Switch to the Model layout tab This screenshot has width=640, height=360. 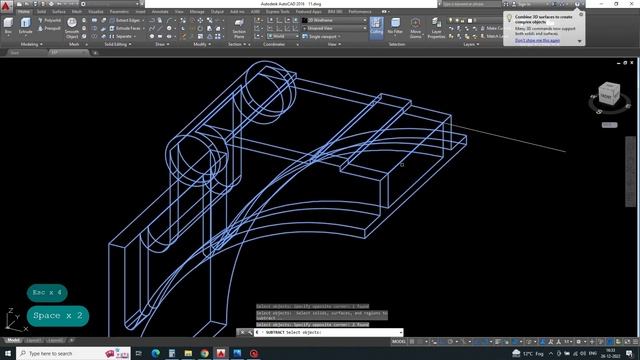(x=13, y=340)
